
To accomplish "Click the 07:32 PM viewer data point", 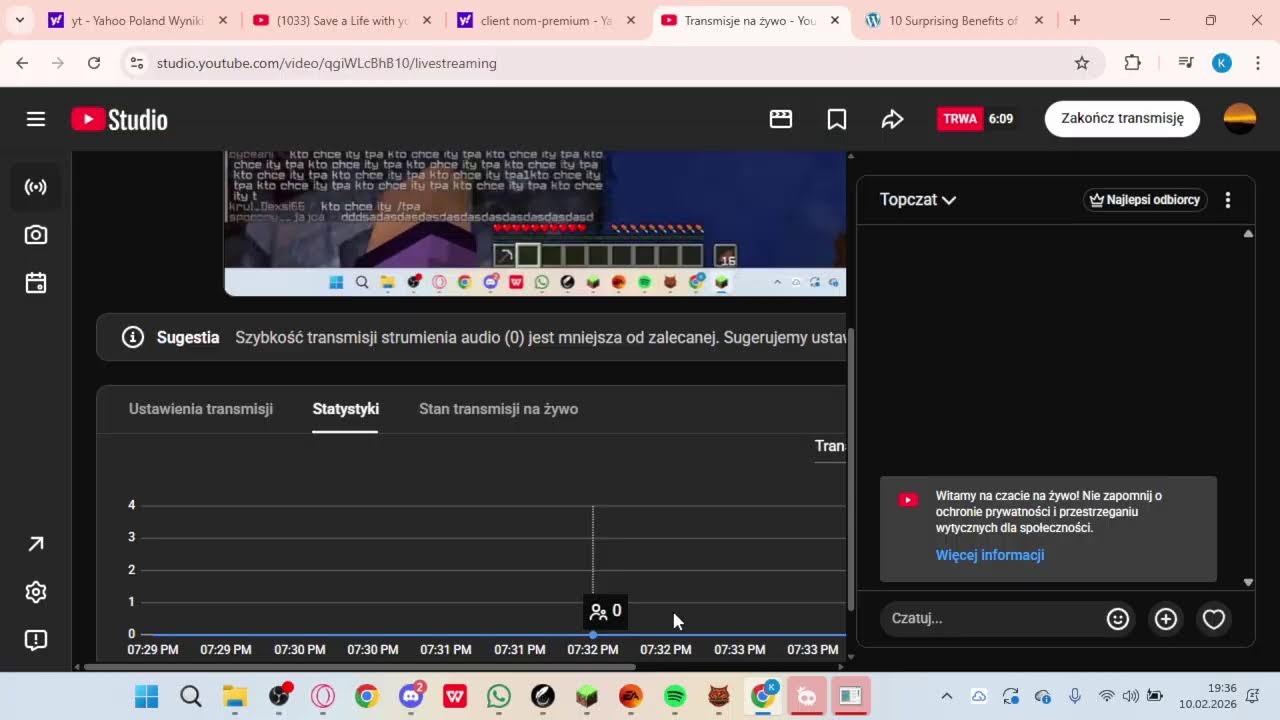I will coord(593,635).
